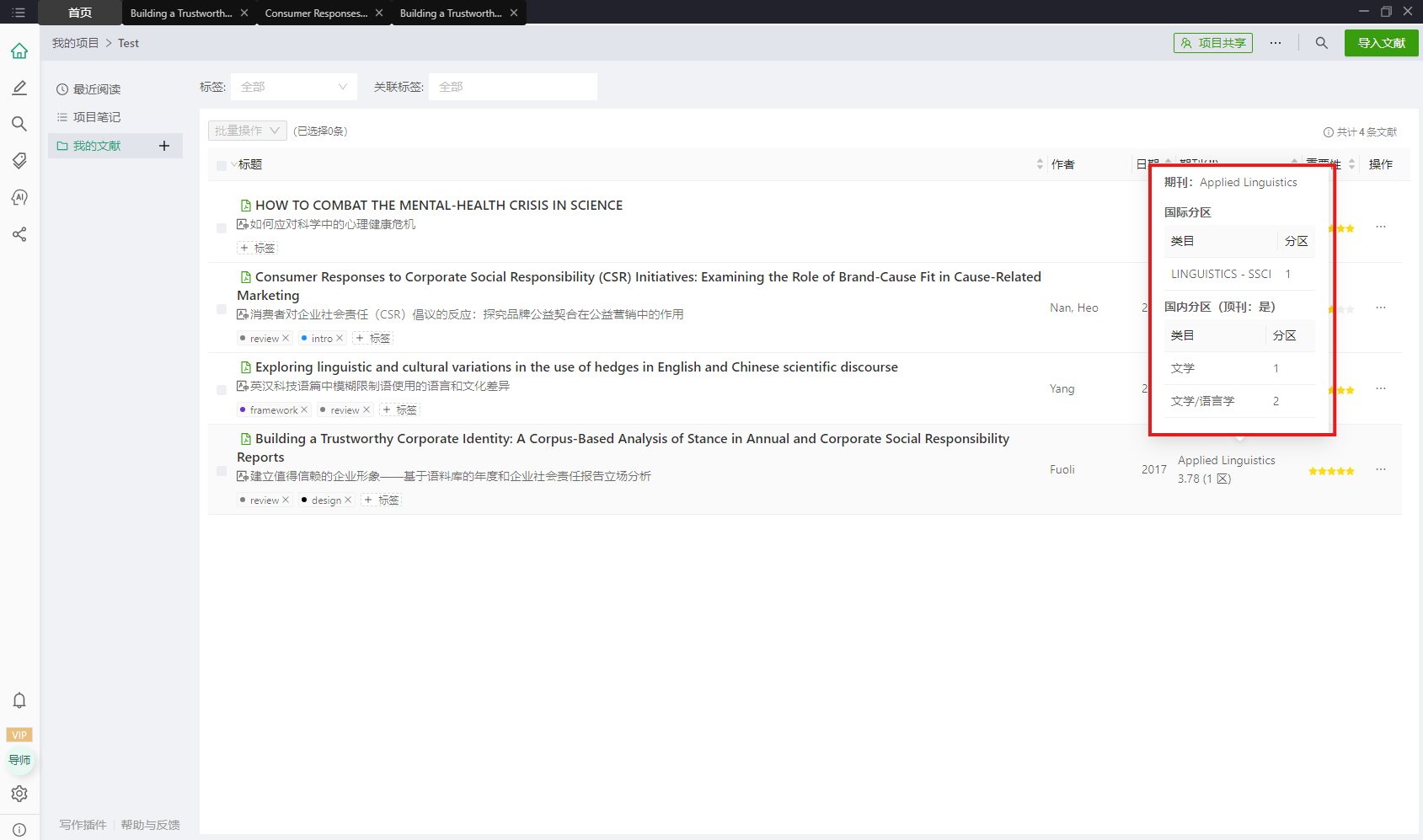
Task: Switch to the 首页 tab
Action: click(x=80, y=13)
